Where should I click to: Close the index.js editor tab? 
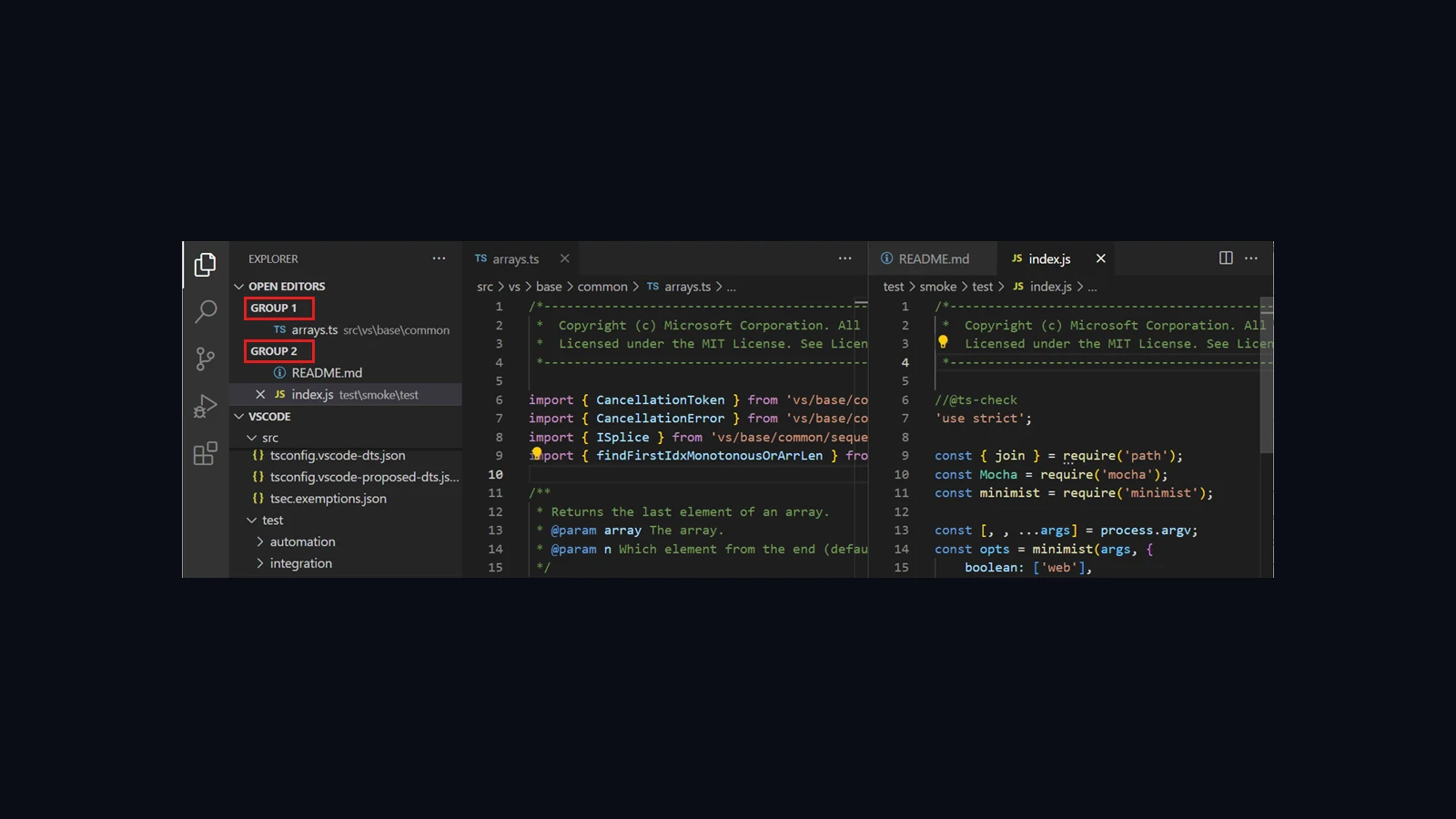1100,258
